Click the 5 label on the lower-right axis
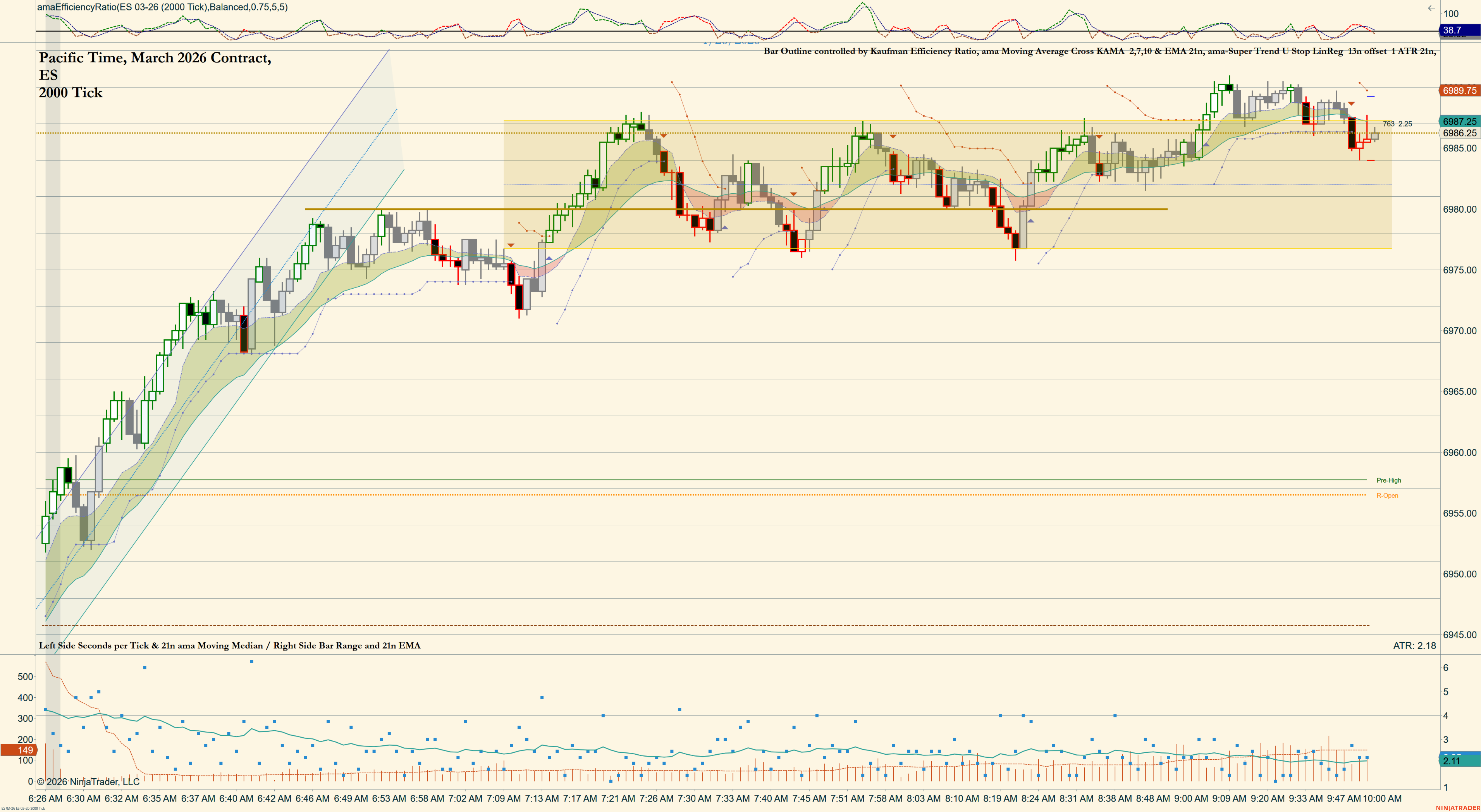The width and height of the screenshot is (1481, 812). pyautogui.click(x=1445, y=692)
